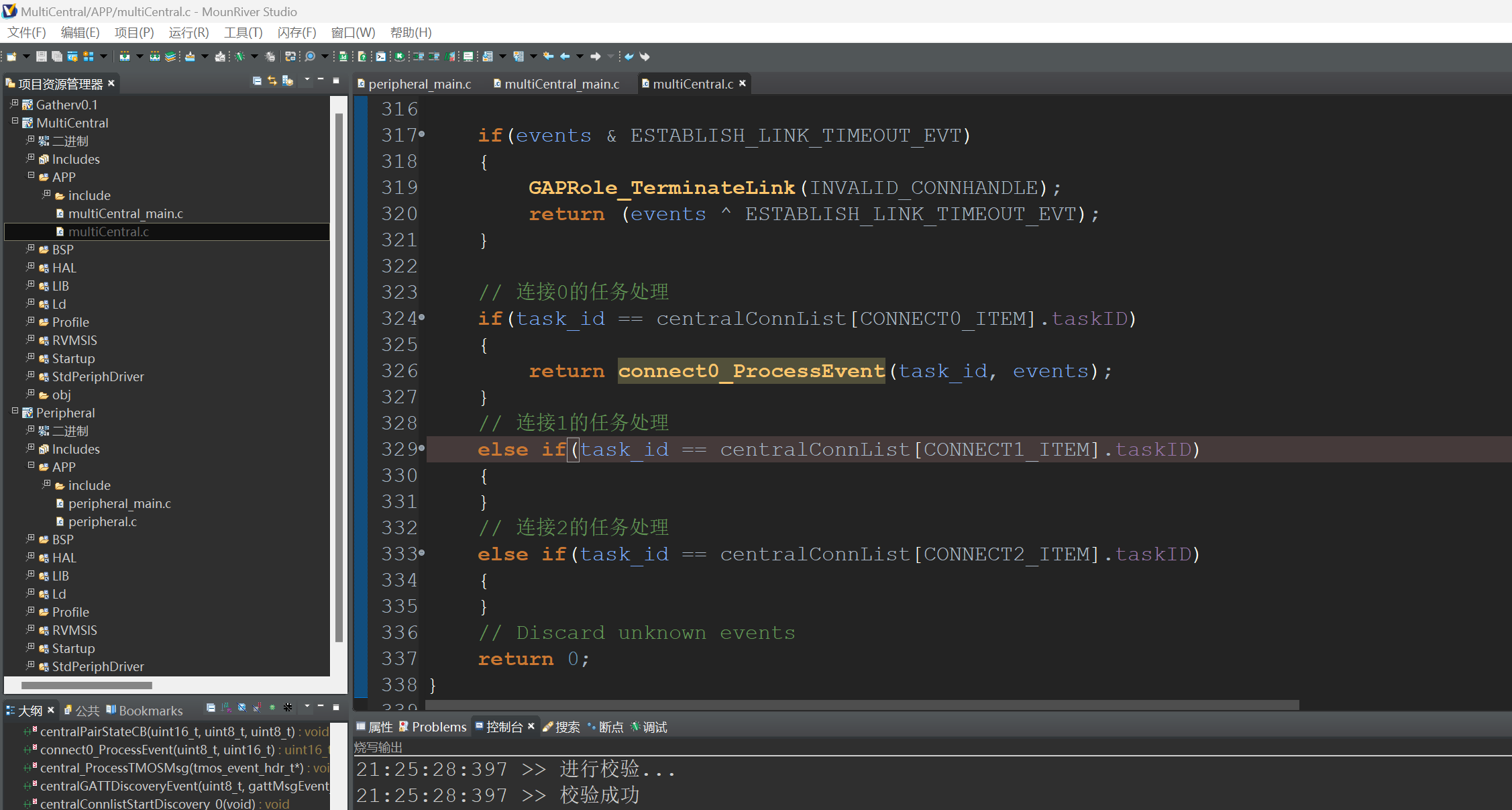
Task: Open the File menu 文件(F)
Action: (x=26, y=32)
